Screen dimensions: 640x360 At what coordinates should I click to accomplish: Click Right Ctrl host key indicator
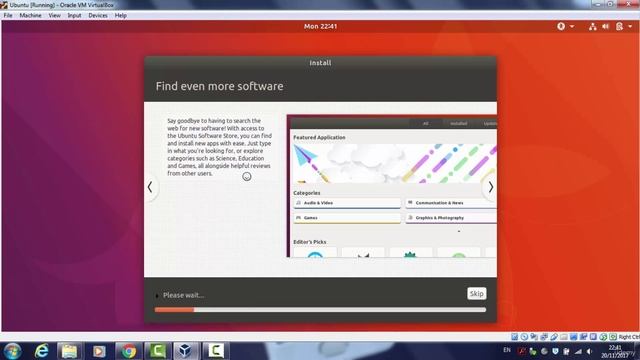[629, 337]
